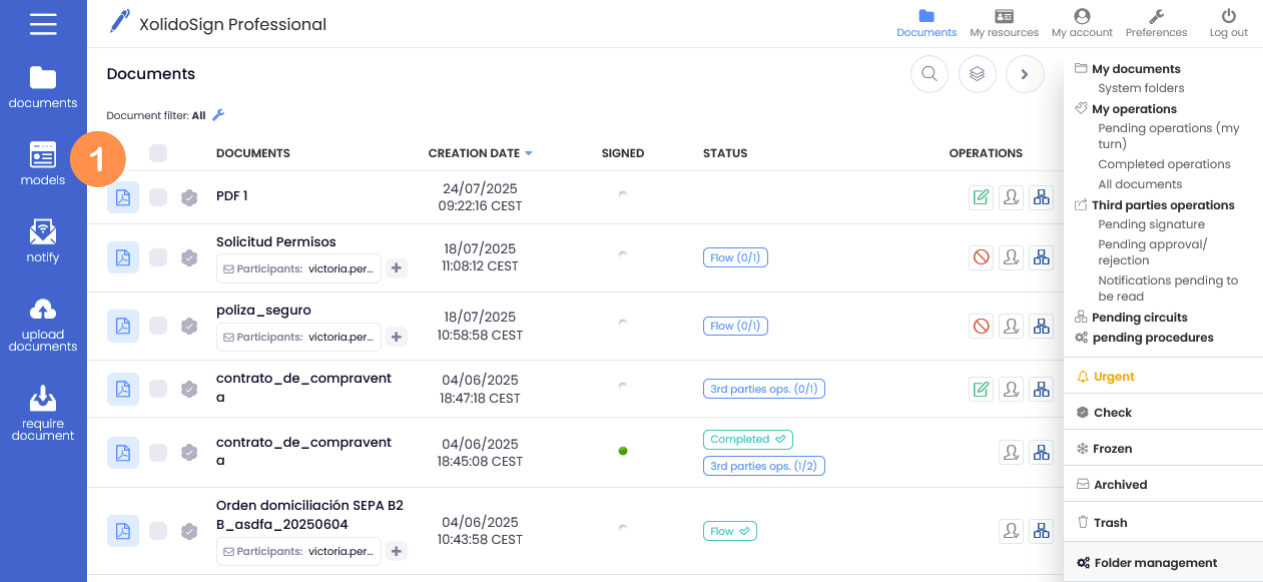Open circuit icon for poliza_seguro row
The image size is (1263, 582).
tap(1041, 325)
